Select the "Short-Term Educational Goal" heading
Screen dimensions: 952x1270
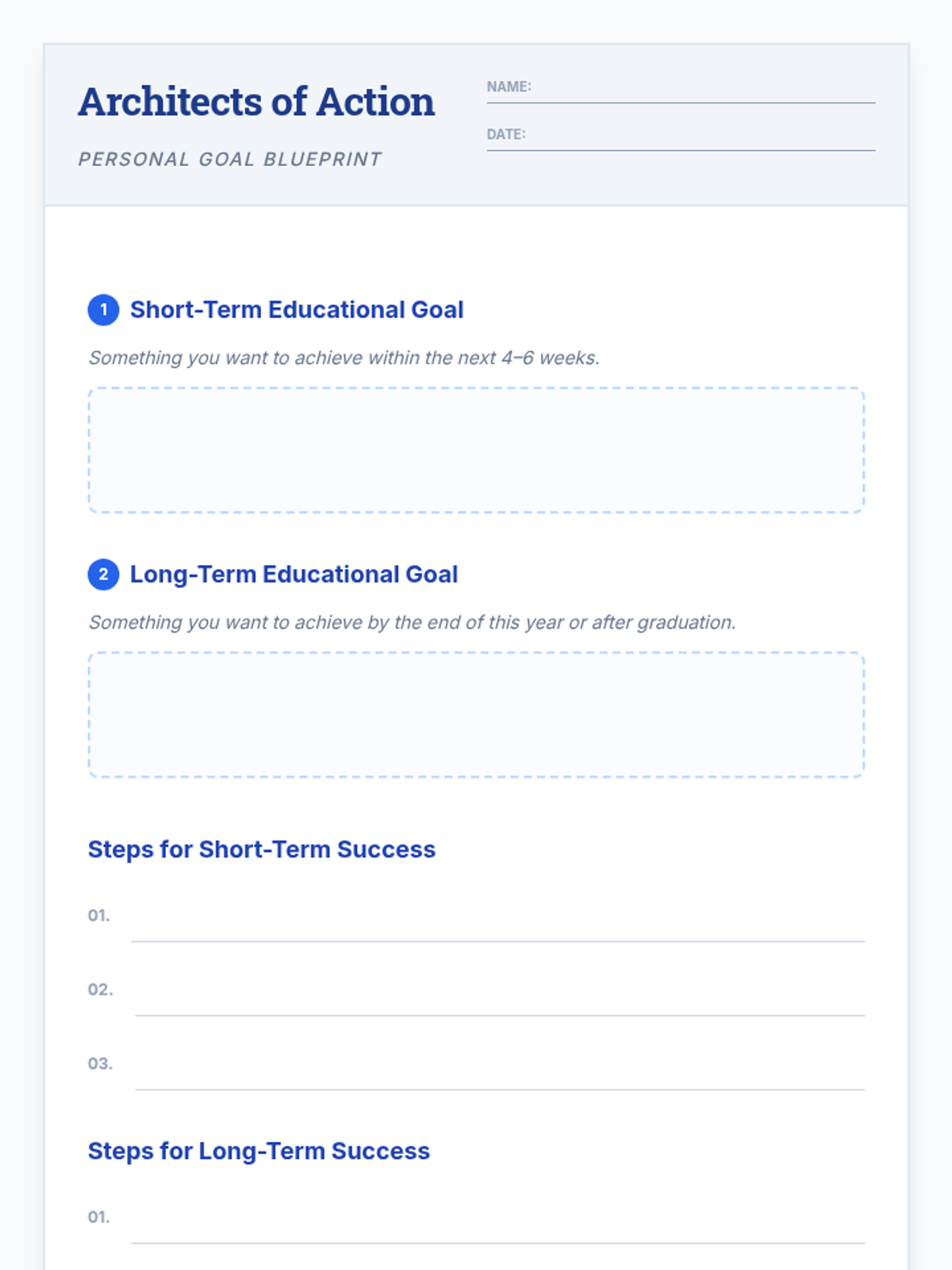pos(297,310)
